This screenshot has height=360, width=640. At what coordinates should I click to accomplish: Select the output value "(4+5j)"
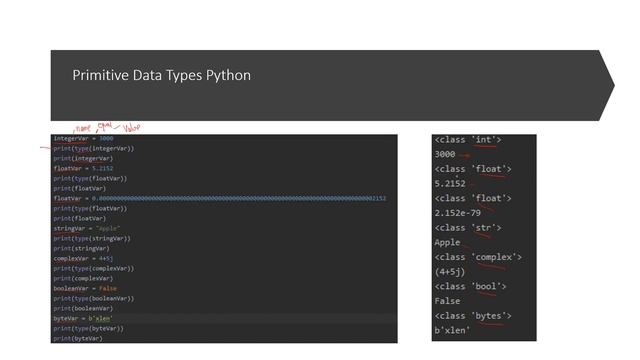pyautogui.click(x=450, y=272)
